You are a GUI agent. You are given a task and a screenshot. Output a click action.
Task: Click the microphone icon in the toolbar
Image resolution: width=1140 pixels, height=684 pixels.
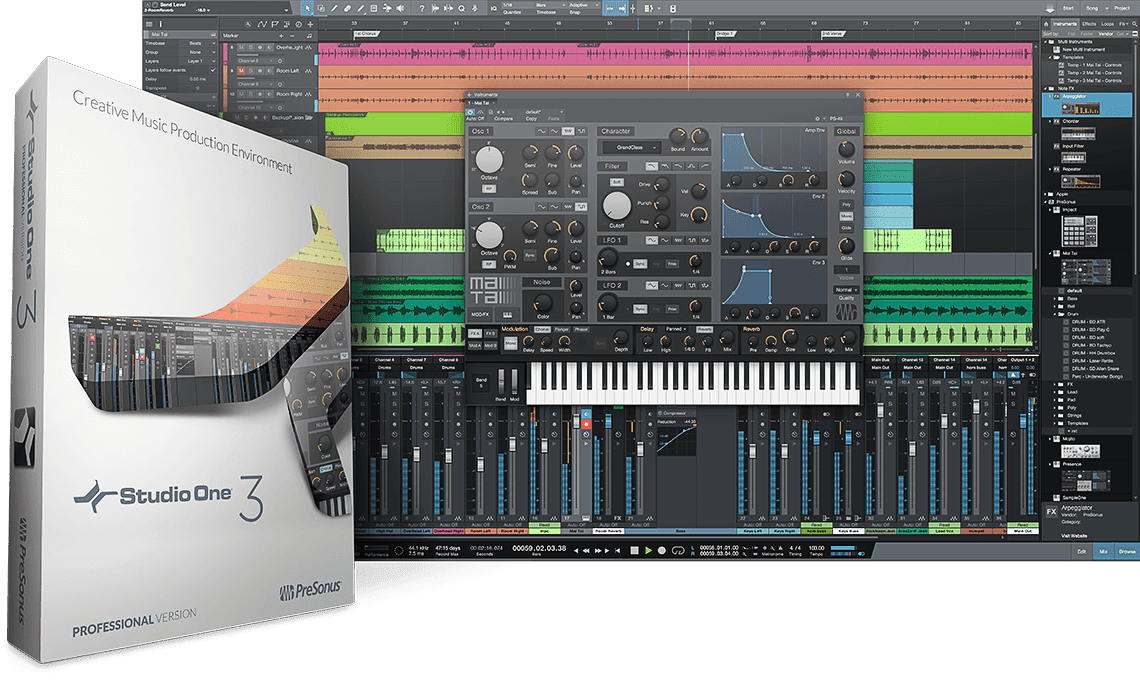[x=475, y=9]
